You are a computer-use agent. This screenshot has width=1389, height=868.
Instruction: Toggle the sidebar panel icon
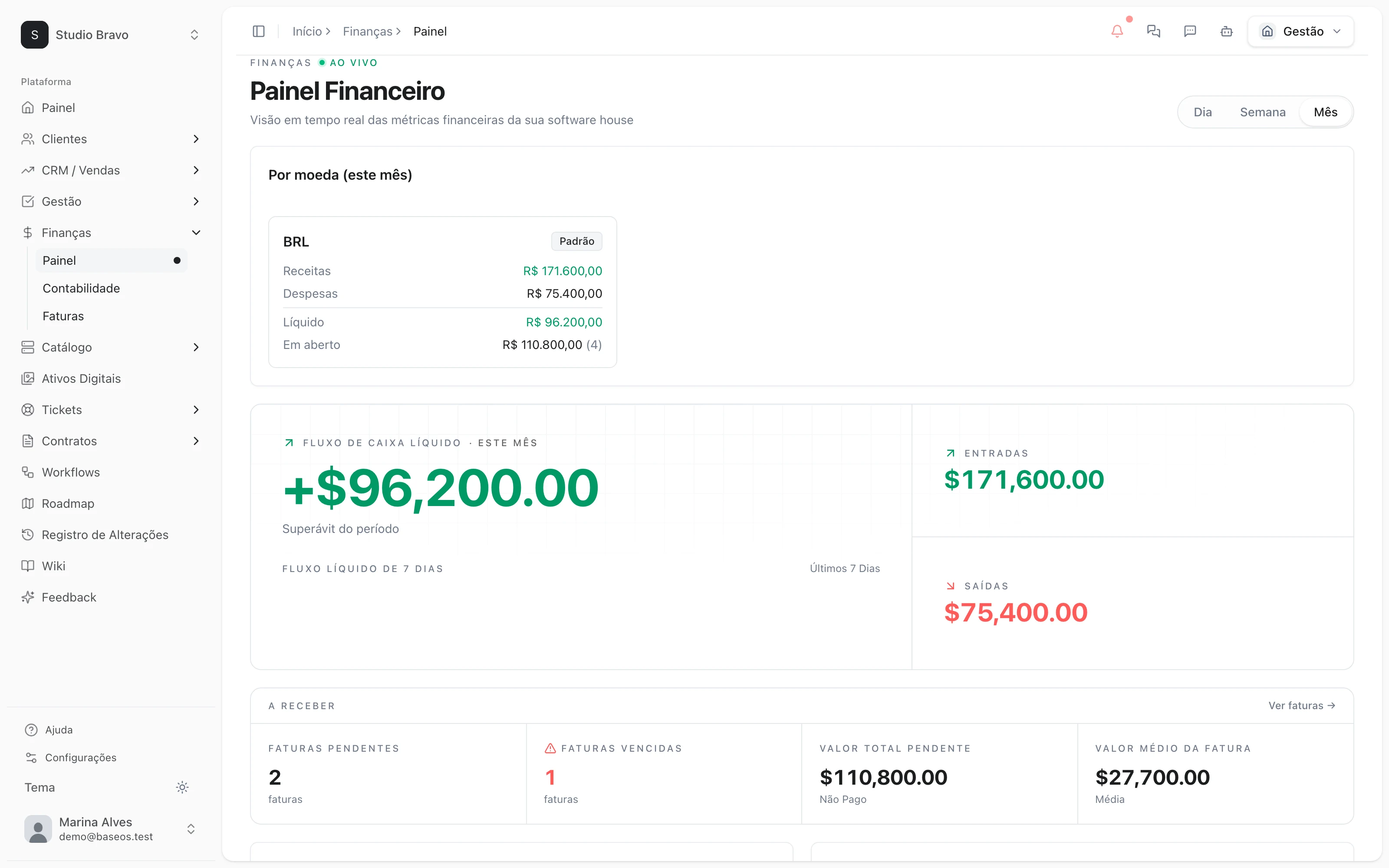pyautogui.click(x=258, y=31)
